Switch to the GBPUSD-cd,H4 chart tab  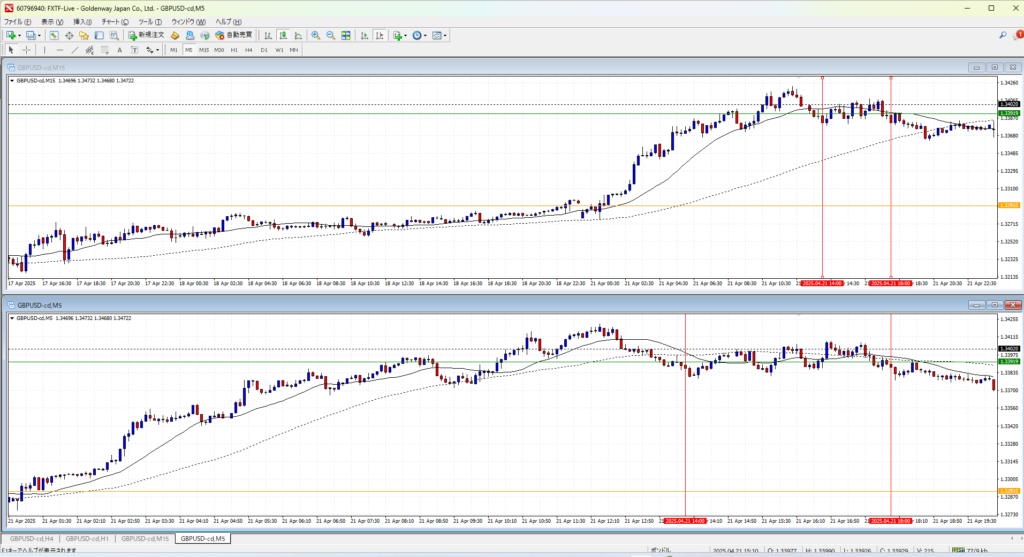(x=33, y=539)
